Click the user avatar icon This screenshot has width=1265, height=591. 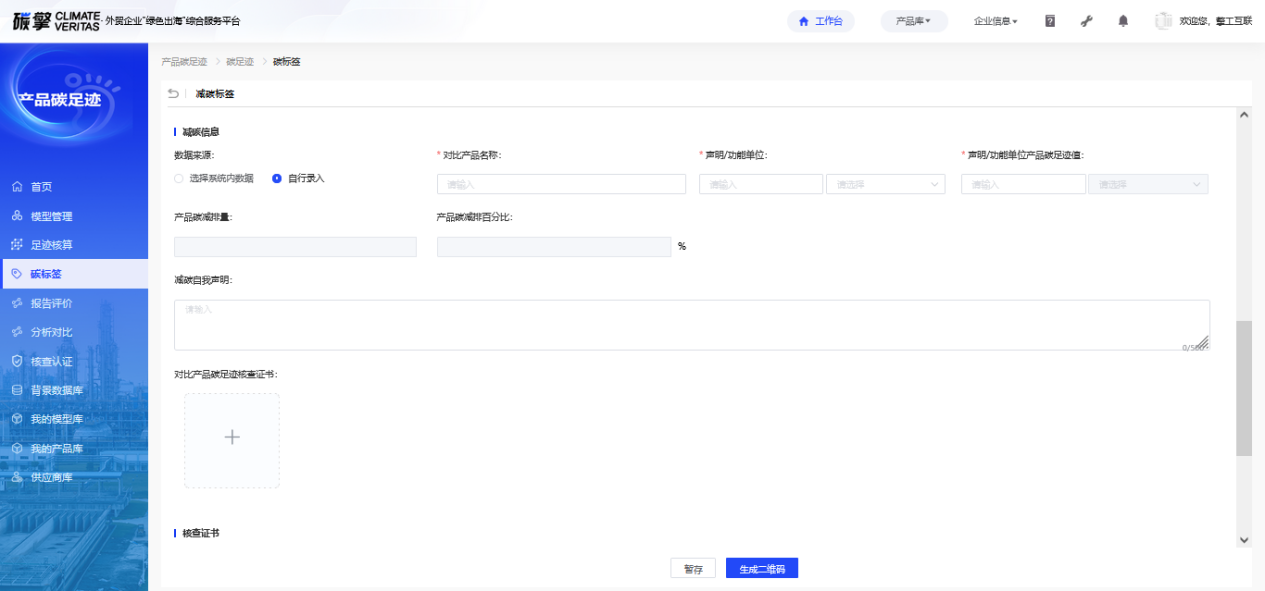click(x=1163, y=21)
